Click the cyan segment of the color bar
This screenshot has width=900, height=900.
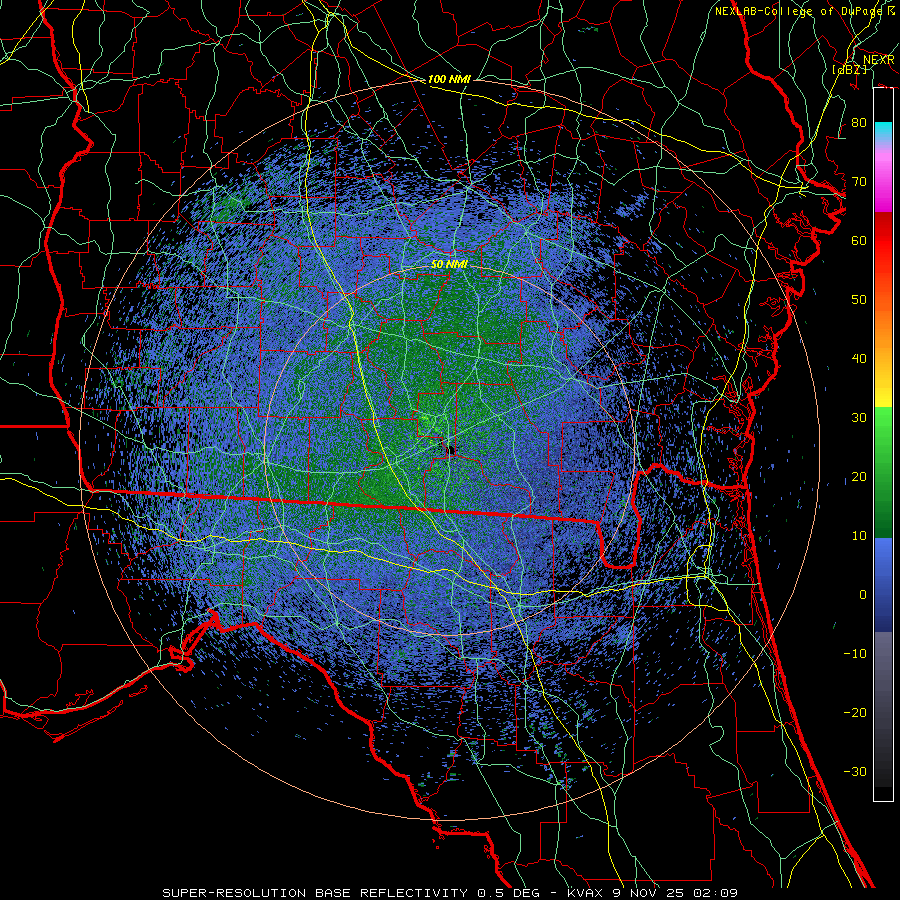pyautogui.click(x=883, y=132)
